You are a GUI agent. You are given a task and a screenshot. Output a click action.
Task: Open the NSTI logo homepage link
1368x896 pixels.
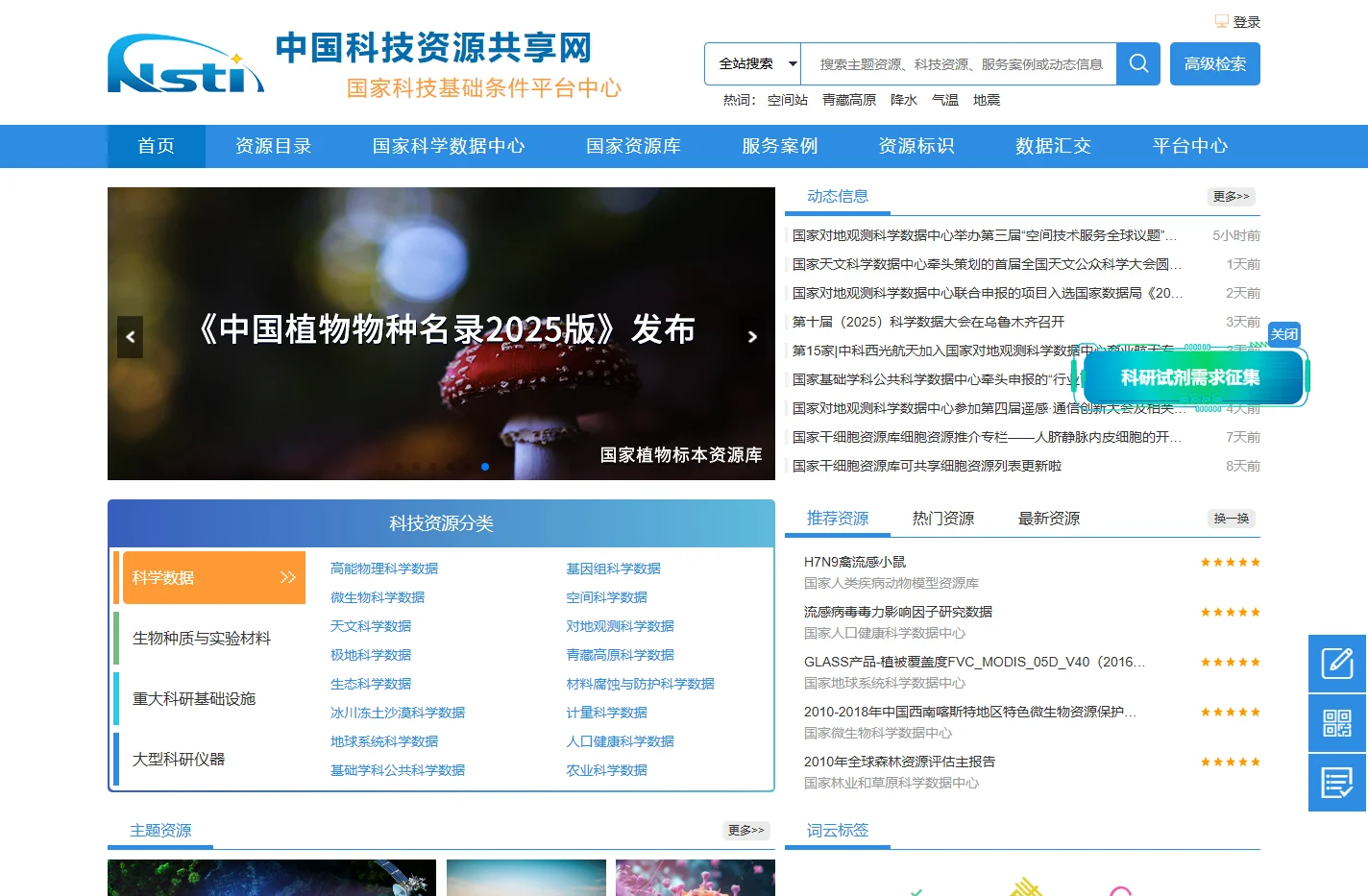pos(185,64)
